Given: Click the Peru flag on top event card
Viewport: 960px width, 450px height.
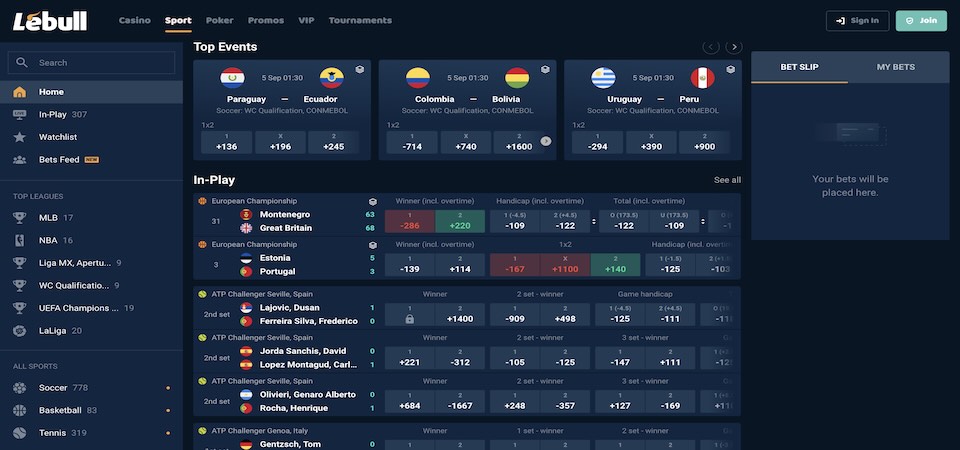Looking at the screenshot, I should point(702,78).
